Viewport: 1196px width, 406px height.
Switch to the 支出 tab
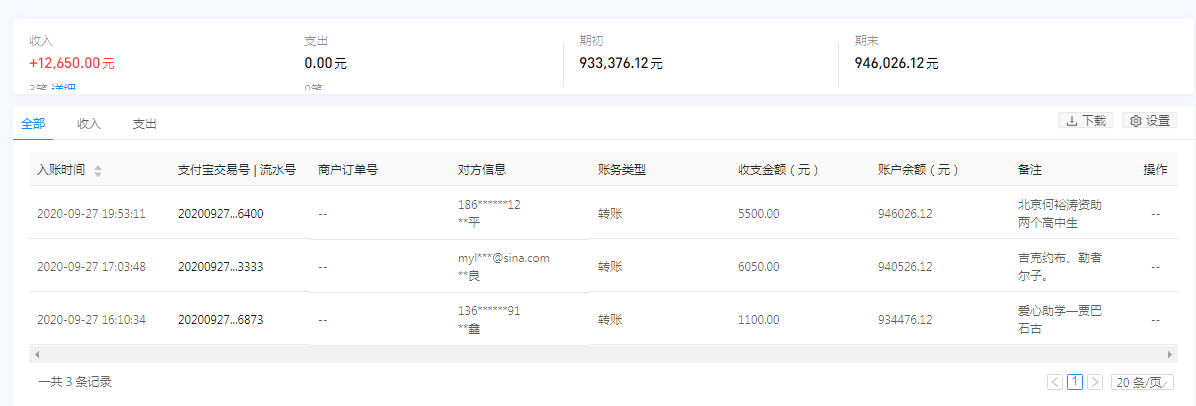click(x=145, y=124)
